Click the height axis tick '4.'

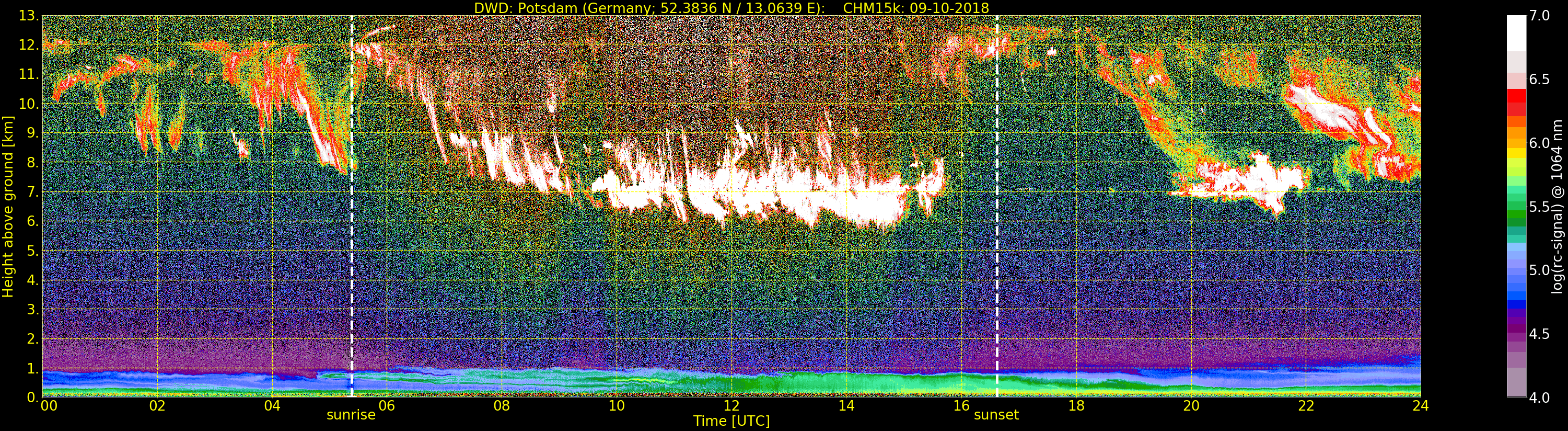pos(33,280)
